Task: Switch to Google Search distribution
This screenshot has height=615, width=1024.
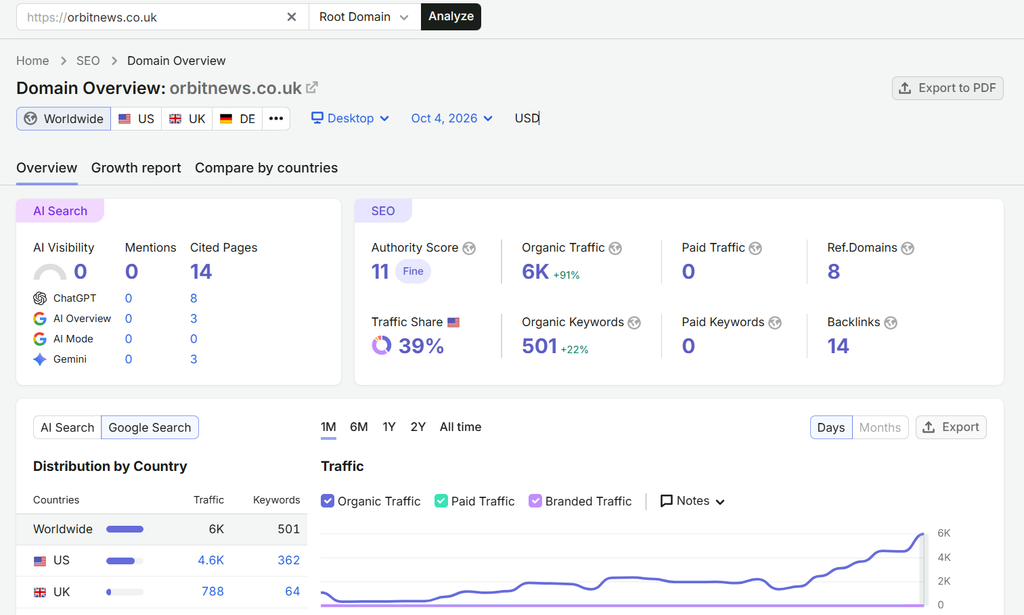Action: [150, 428]
